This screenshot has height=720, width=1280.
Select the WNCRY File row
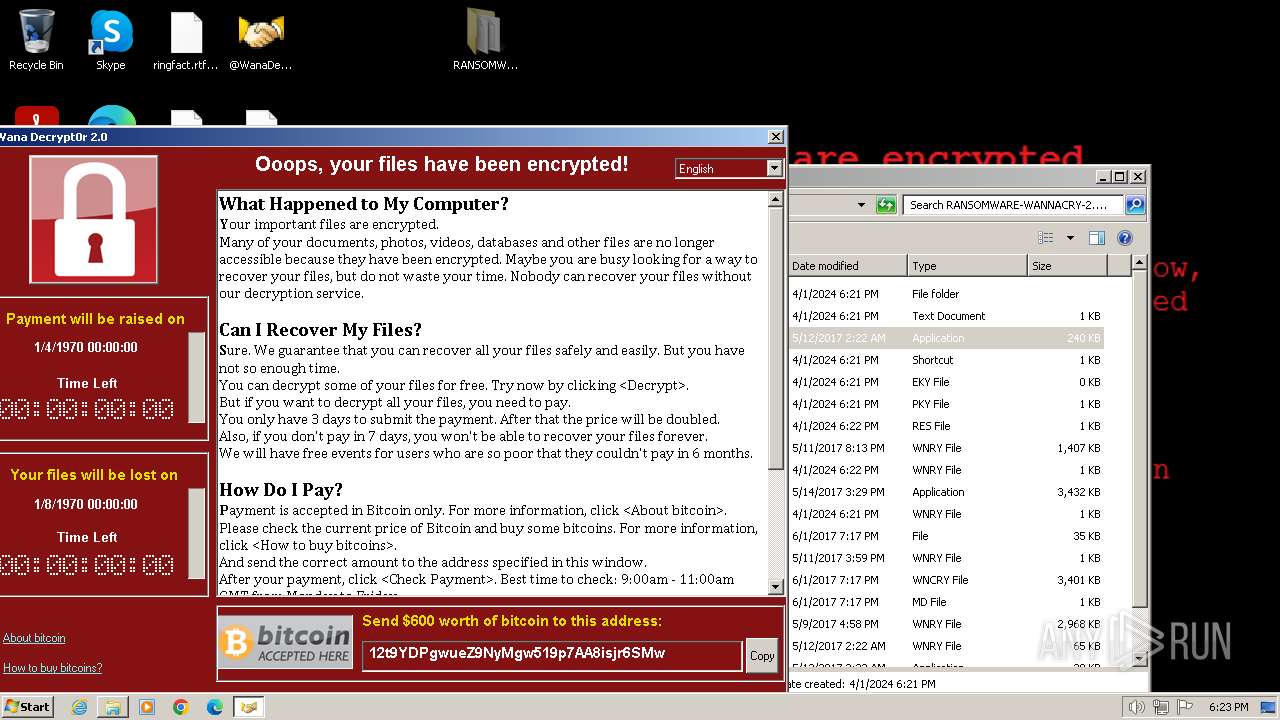(x=946, y=580)
